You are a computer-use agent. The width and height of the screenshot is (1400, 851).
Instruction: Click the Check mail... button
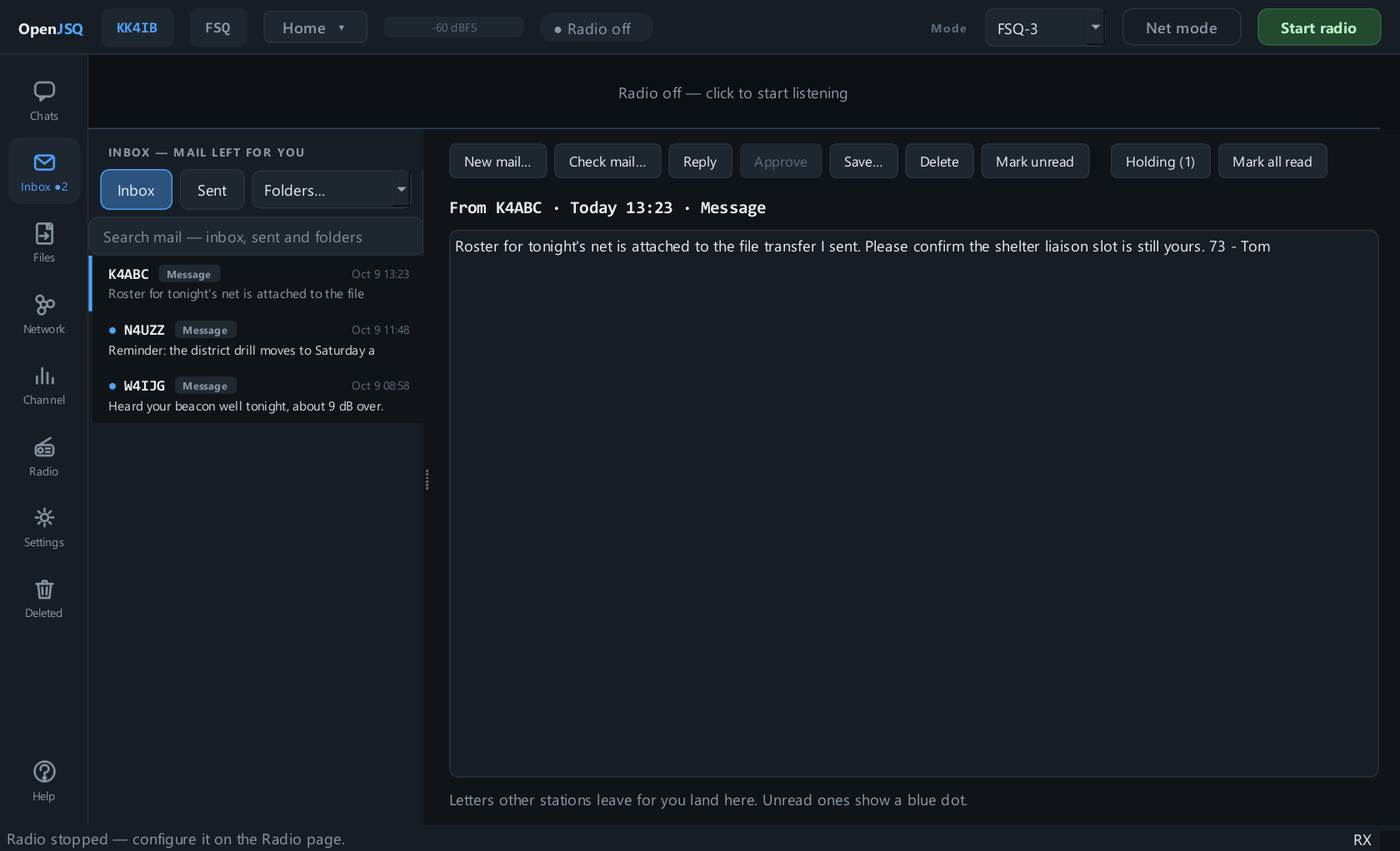(607, 161)
